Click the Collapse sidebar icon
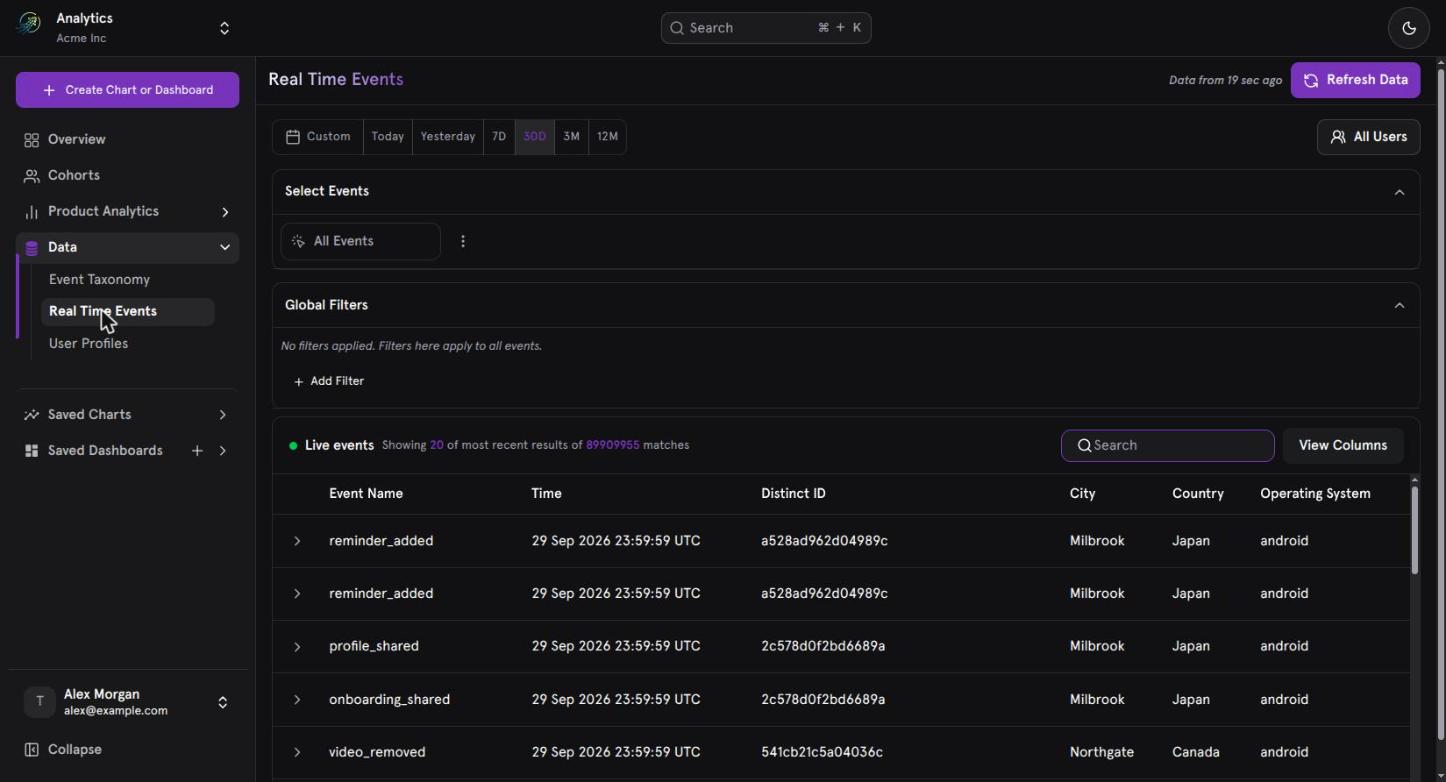1446x782 pixels. (32, 750)
